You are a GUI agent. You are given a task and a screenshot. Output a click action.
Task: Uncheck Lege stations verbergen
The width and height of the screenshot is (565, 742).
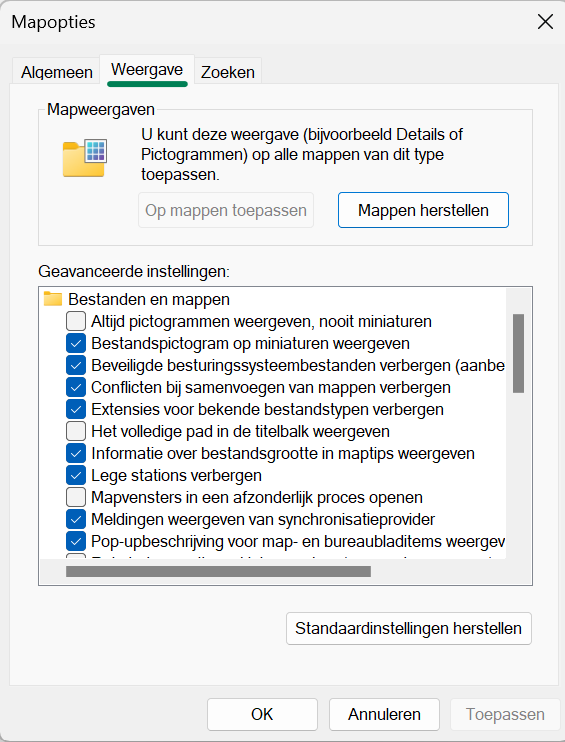tap(76, 475)
